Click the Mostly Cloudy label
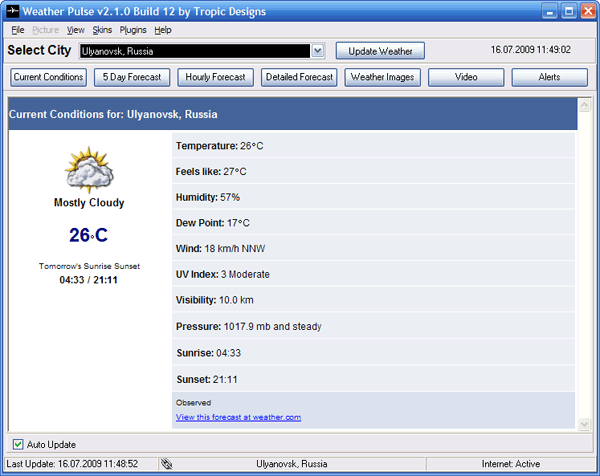Image resolution: width=600 pixels, height=476 pixels. [89, 202]
